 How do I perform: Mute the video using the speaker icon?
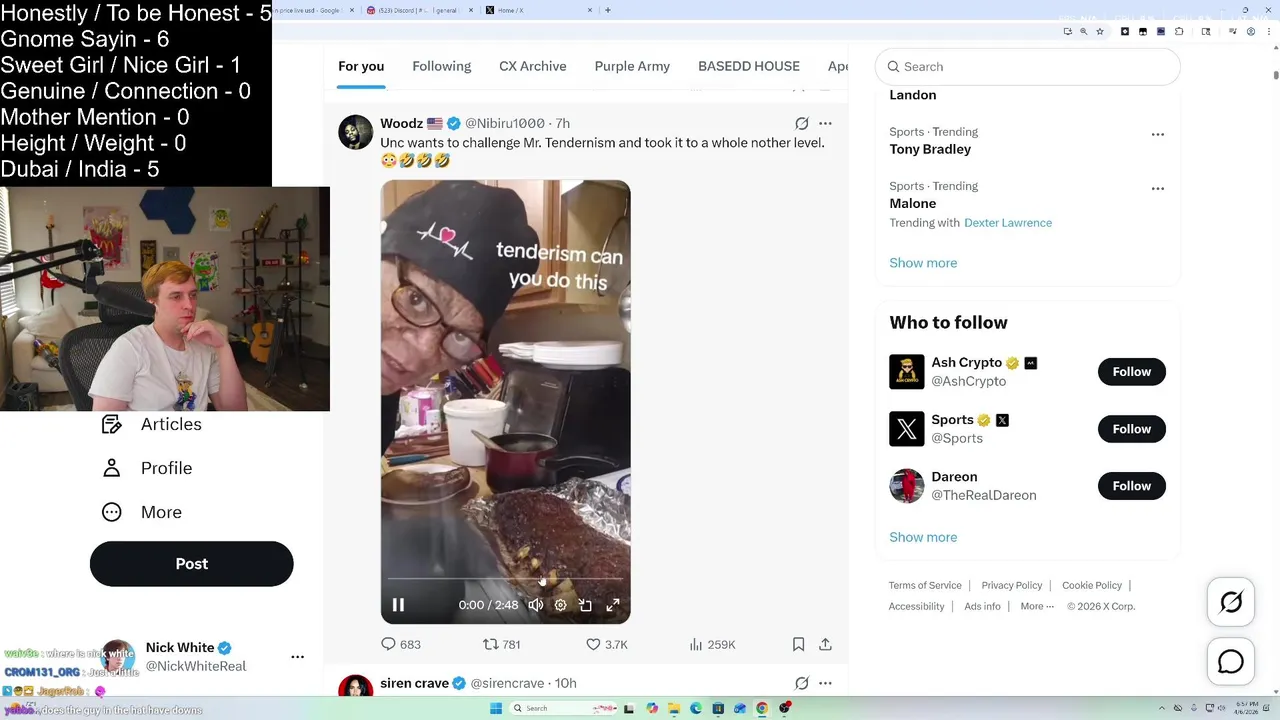pyautogui.click(x=536, y=605)
